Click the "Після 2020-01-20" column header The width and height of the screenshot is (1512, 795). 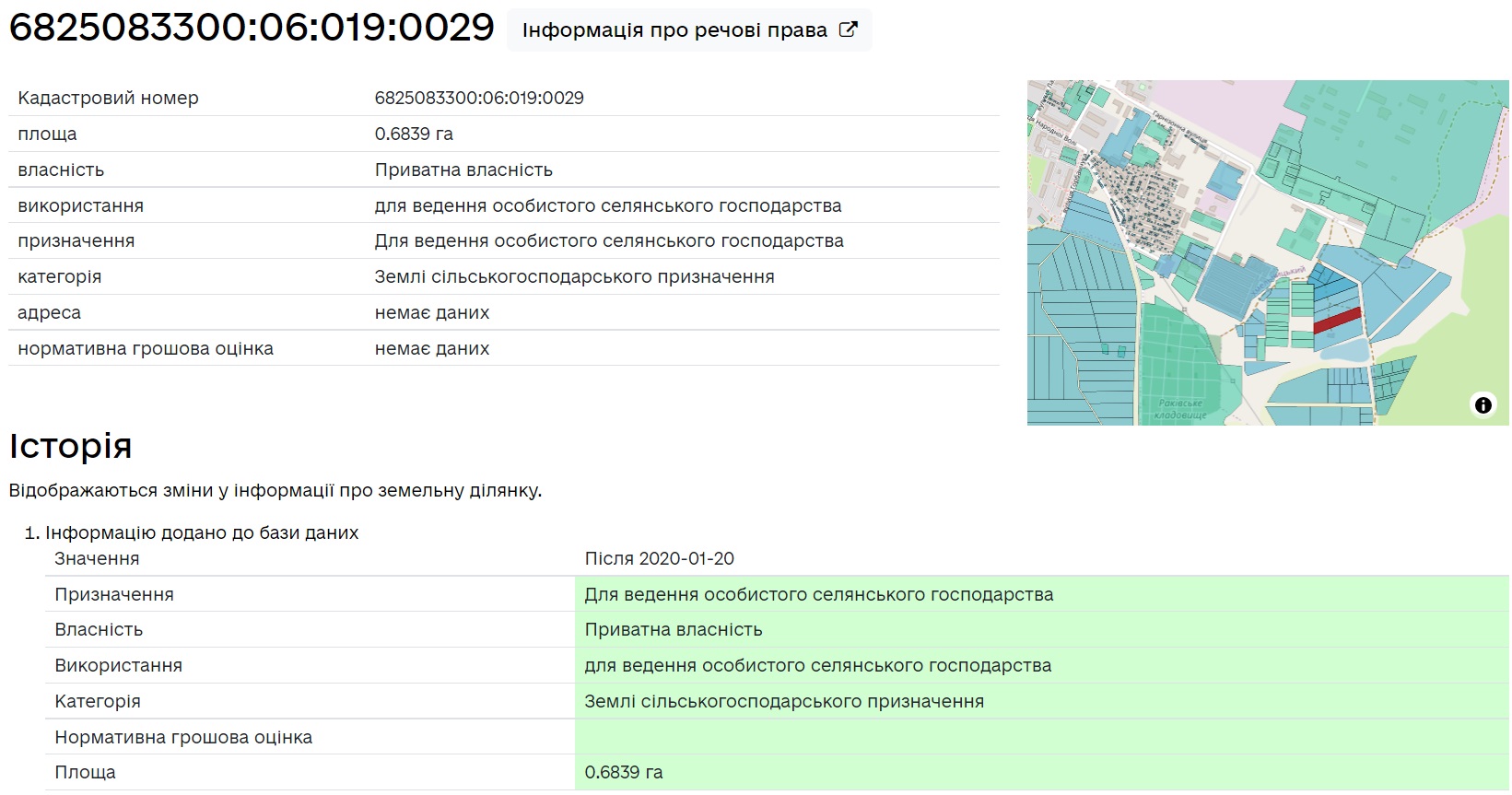659,558
